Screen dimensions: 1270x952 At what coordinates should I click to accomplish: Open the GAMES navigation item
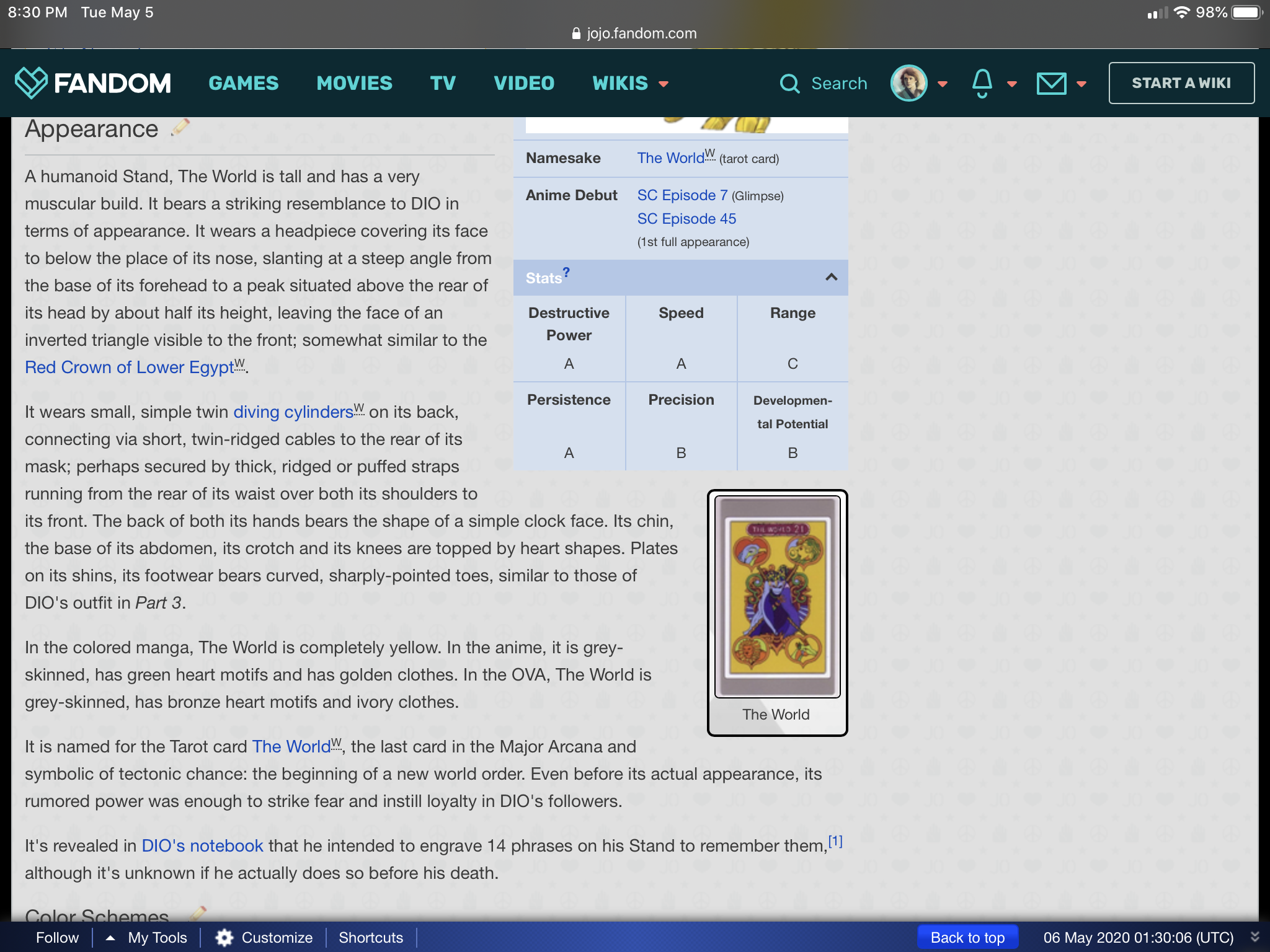(244, 83)
